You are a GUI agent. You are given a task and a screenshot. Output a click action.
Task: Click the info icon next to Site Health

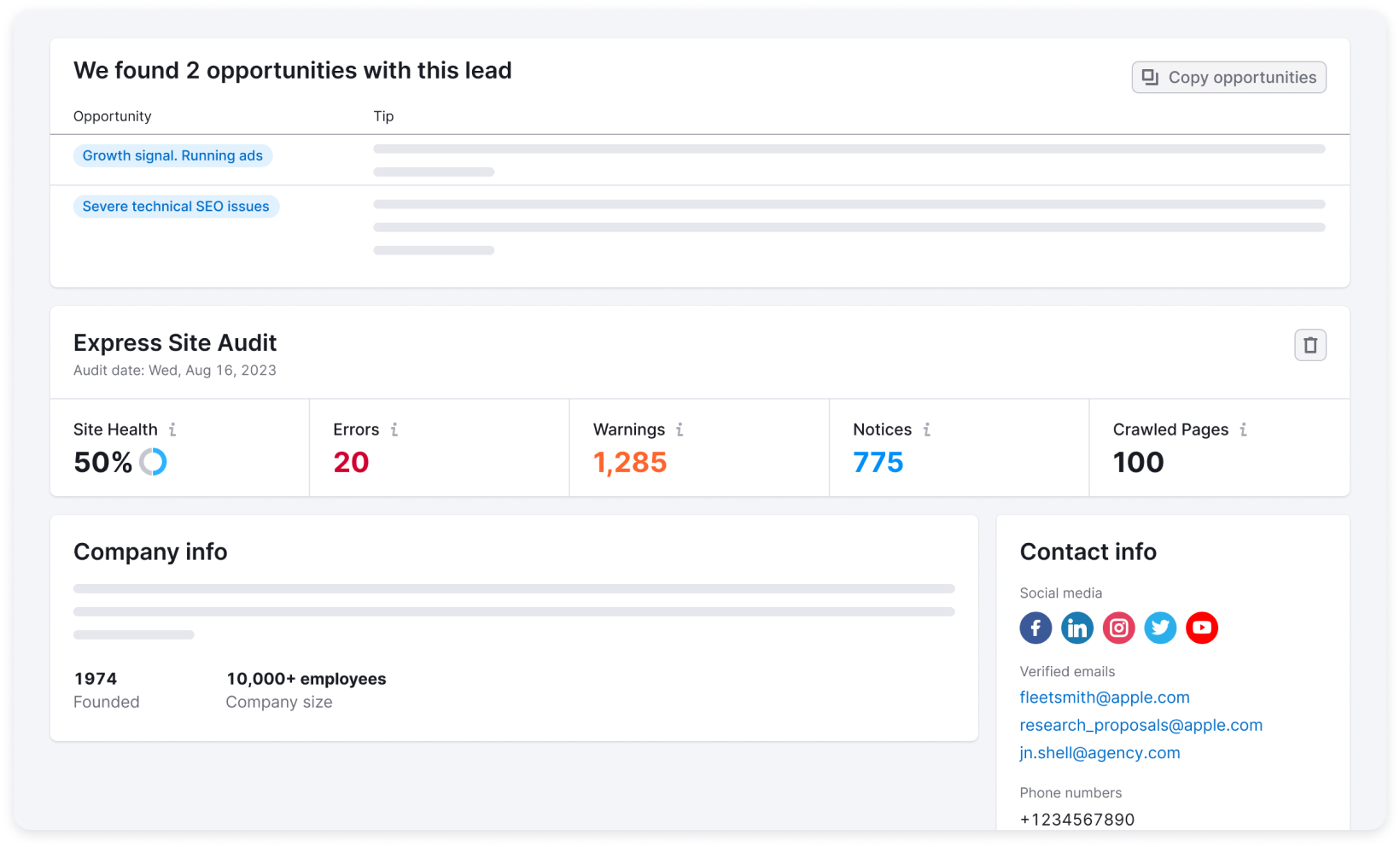pos(172,429)
